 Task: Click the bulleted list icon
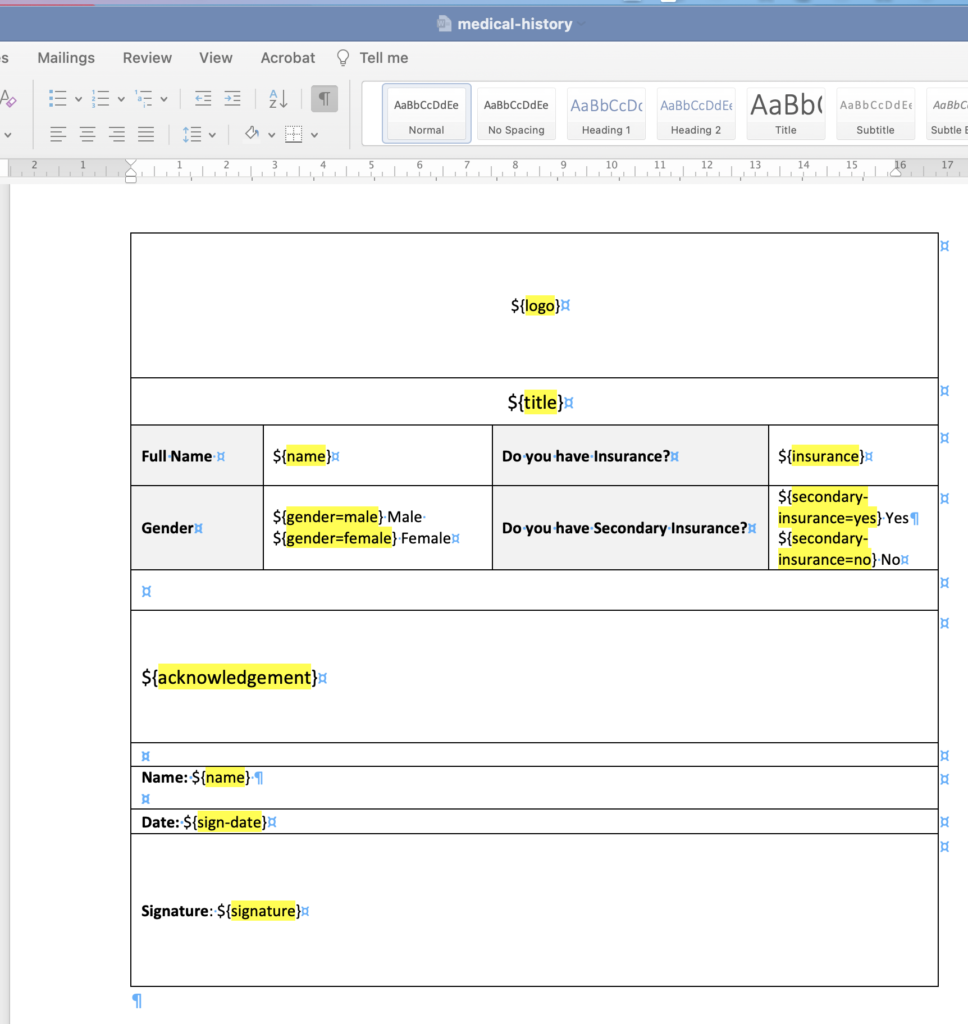point(58,98)
